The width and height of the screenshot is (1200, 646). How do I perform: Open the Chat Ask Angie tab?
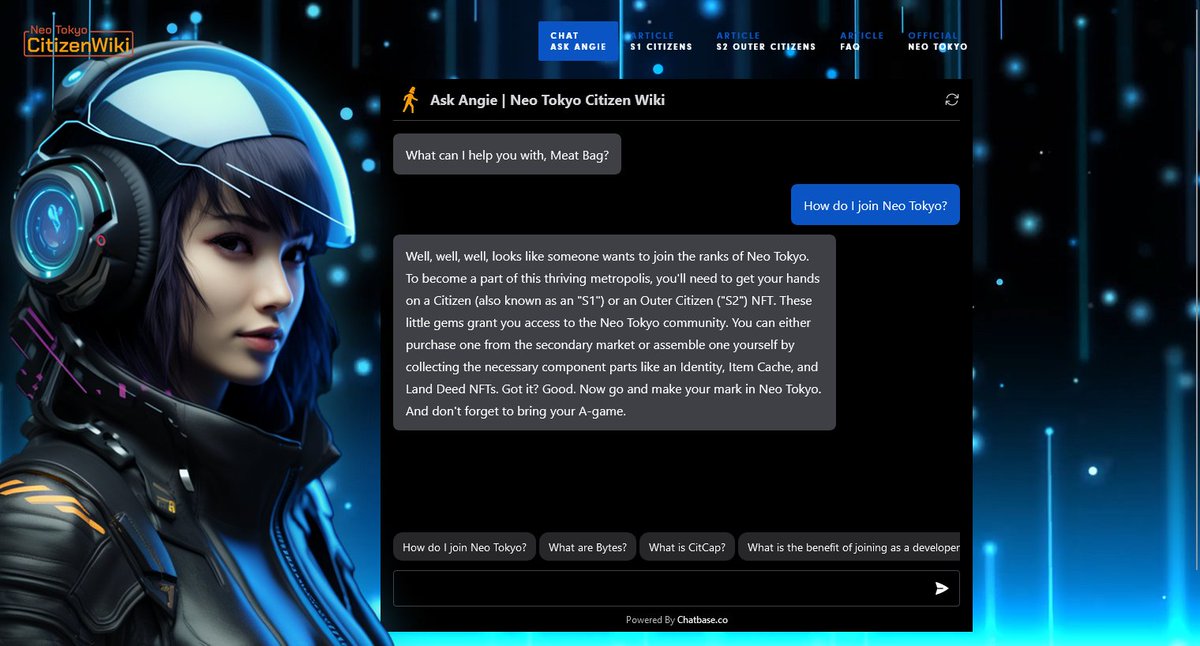tap(578, 41)
